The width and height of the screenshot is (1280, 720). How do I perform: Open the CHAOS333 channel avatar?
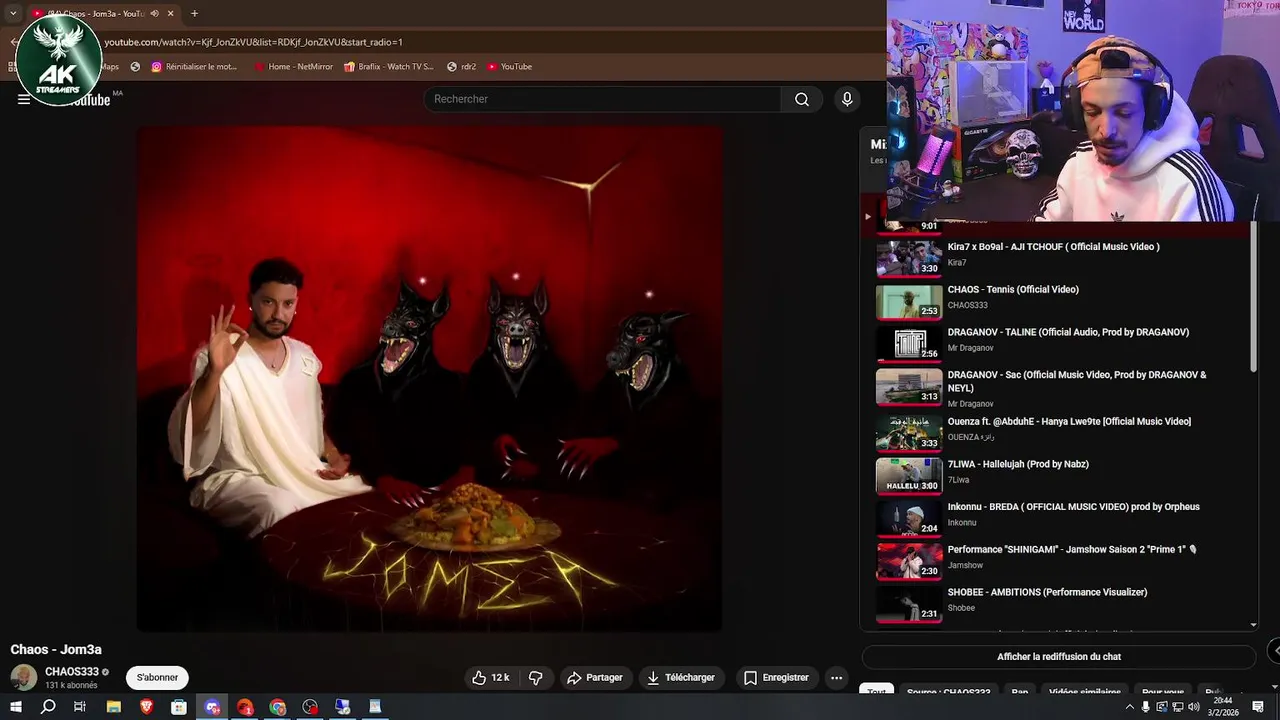click(24, 677)
